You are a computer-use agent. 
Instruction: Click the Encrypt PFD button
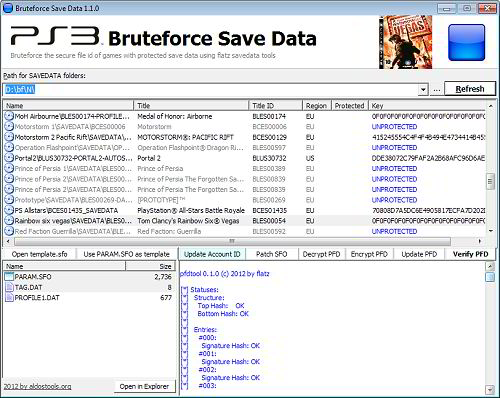[x=369, y=254]
